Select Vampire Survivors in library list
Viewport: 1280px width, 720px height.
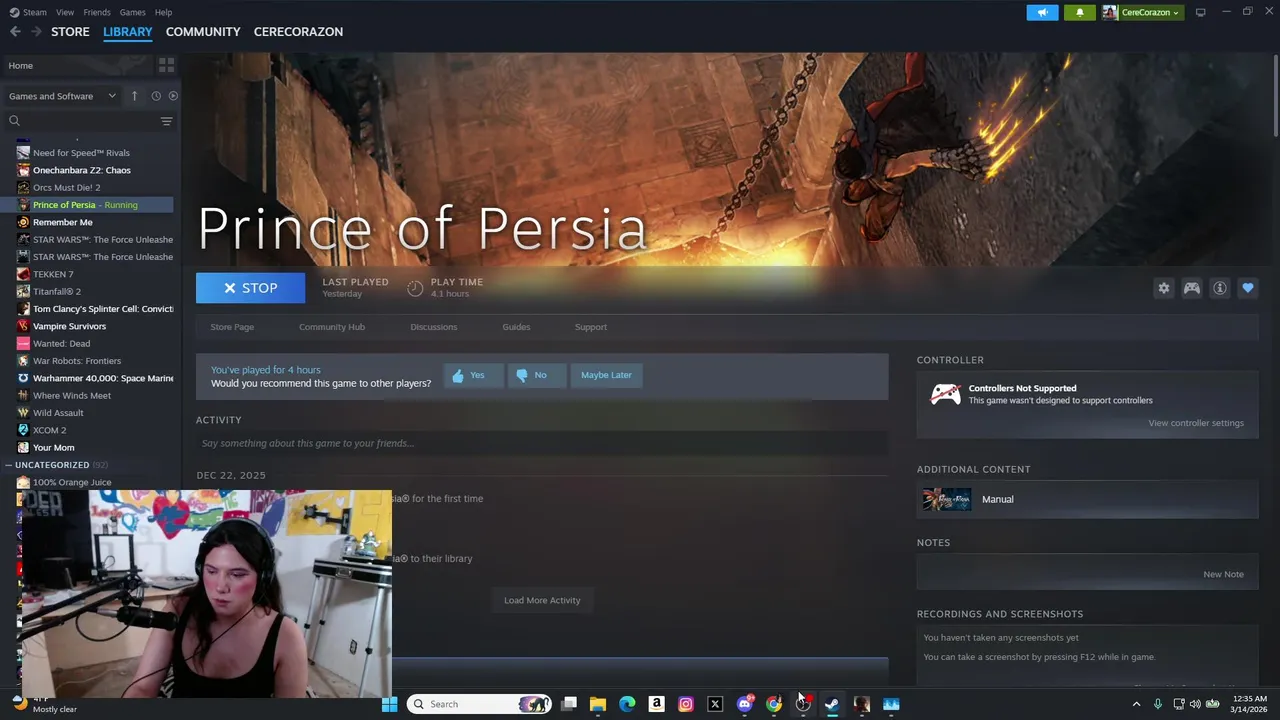tap(69, 326)
